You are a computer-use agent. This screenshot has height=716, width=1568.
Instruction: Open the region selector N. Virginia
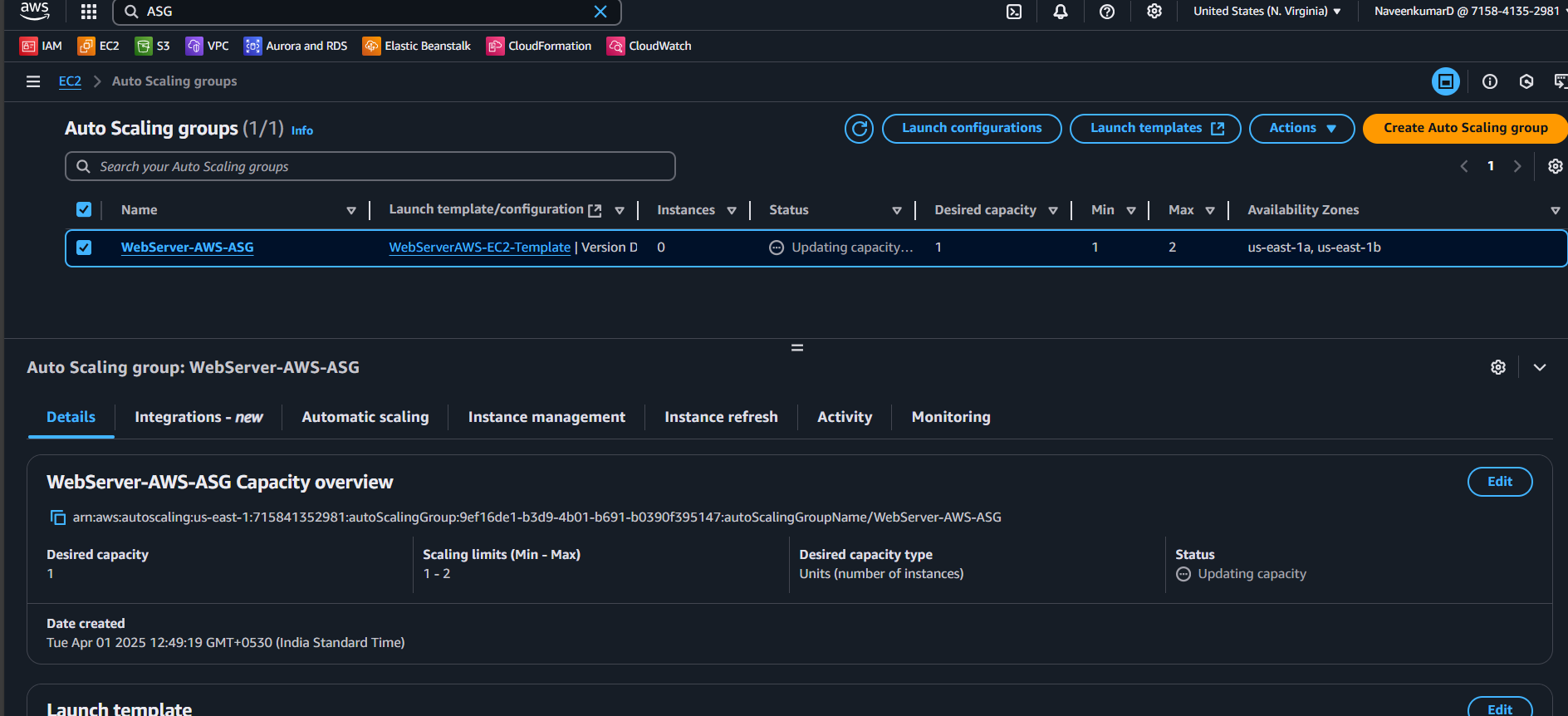[x=1267, y=12]
